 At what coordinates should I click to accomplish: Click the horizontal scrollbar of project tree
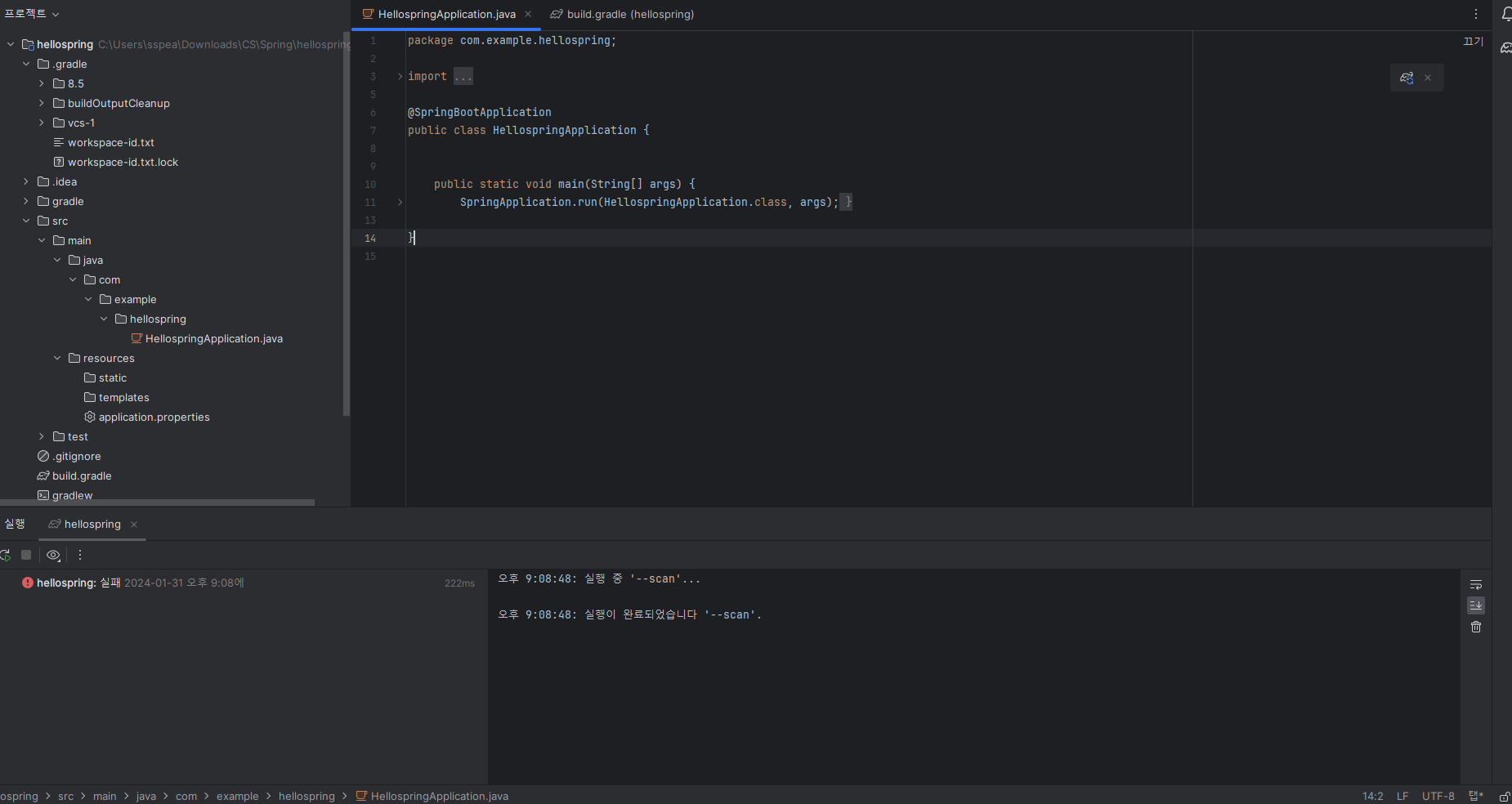click(x=157, y=502)
